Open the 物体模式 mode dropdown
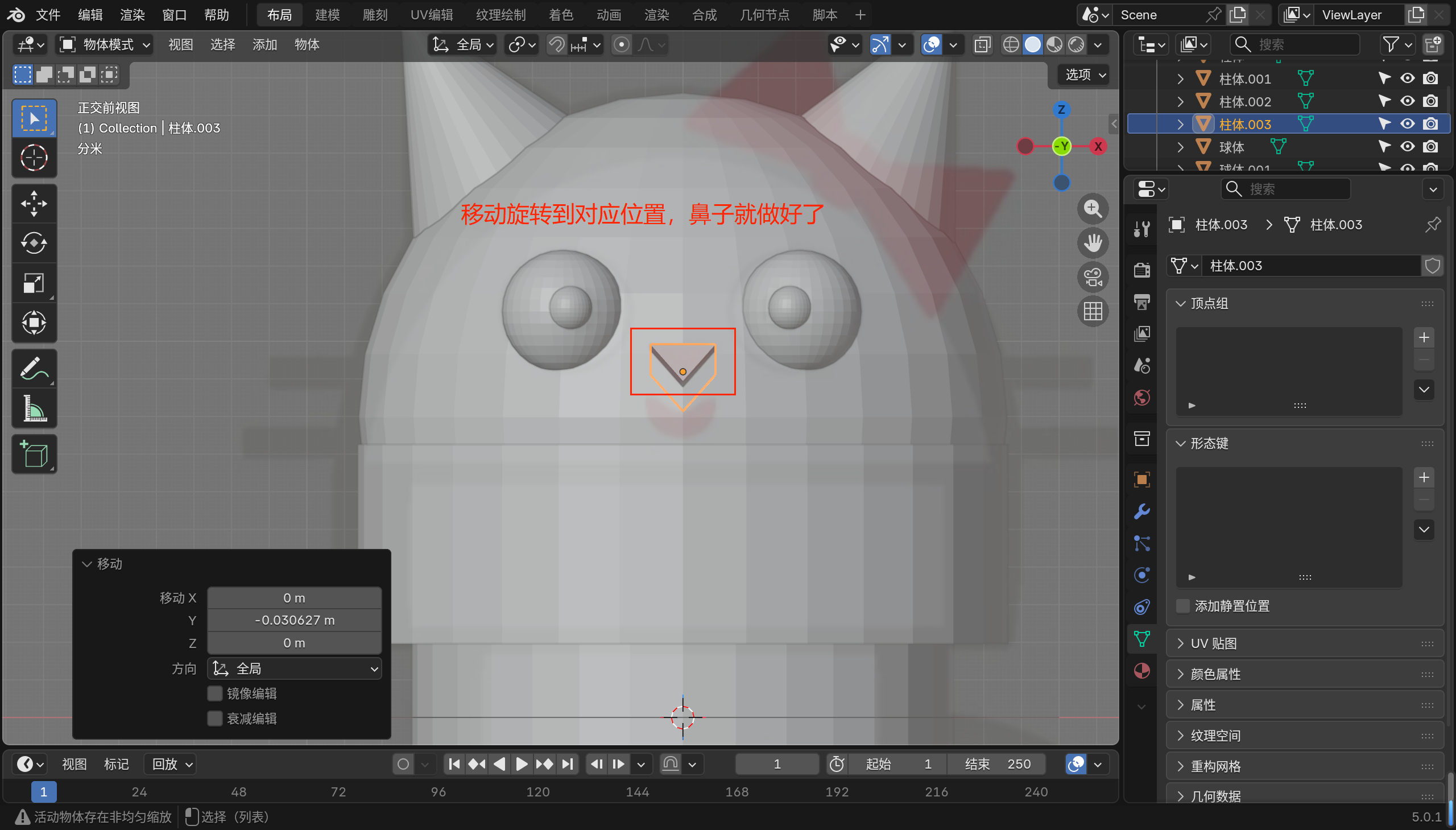The image size is (1456, 830). (x=105, y=44)
